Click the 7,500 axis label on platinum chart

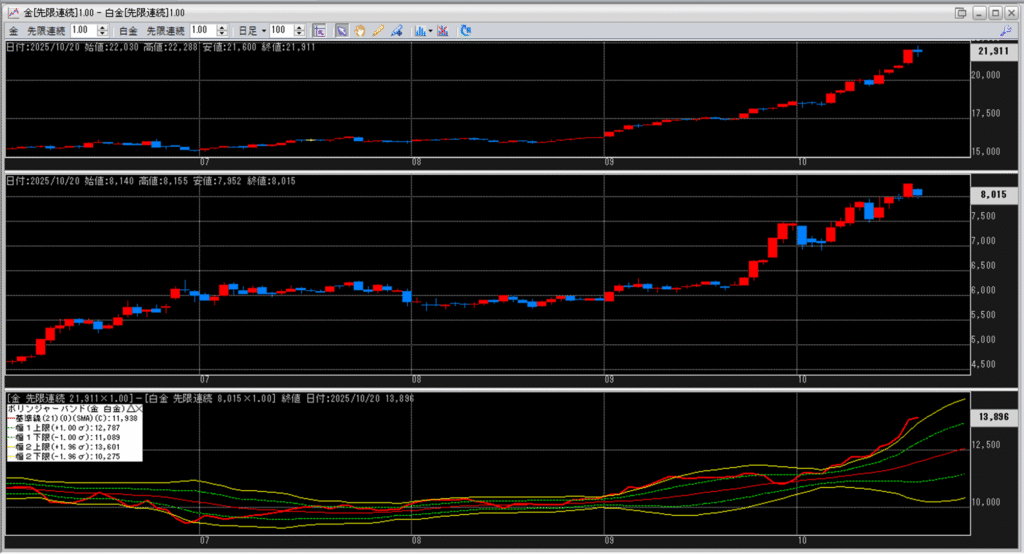(984, 216)
